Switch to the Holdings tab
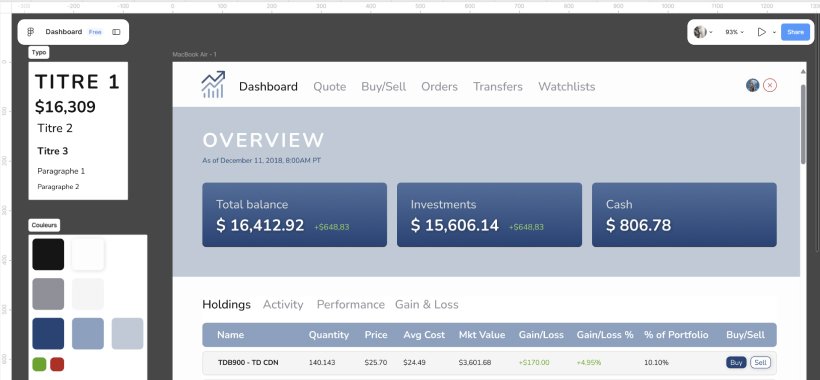 click(226, 305)
